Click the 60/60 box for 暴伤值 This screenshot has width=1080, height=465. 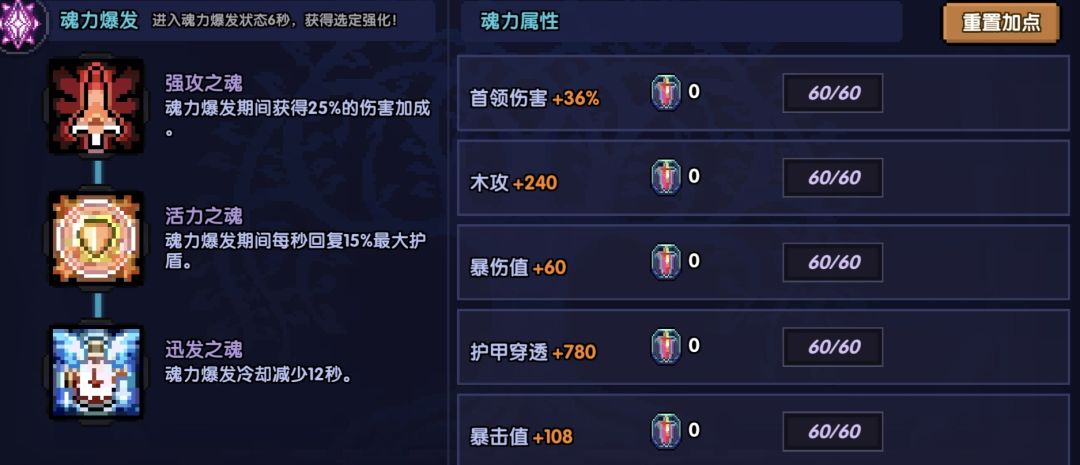pyautogui.click(x=833, y=262)
